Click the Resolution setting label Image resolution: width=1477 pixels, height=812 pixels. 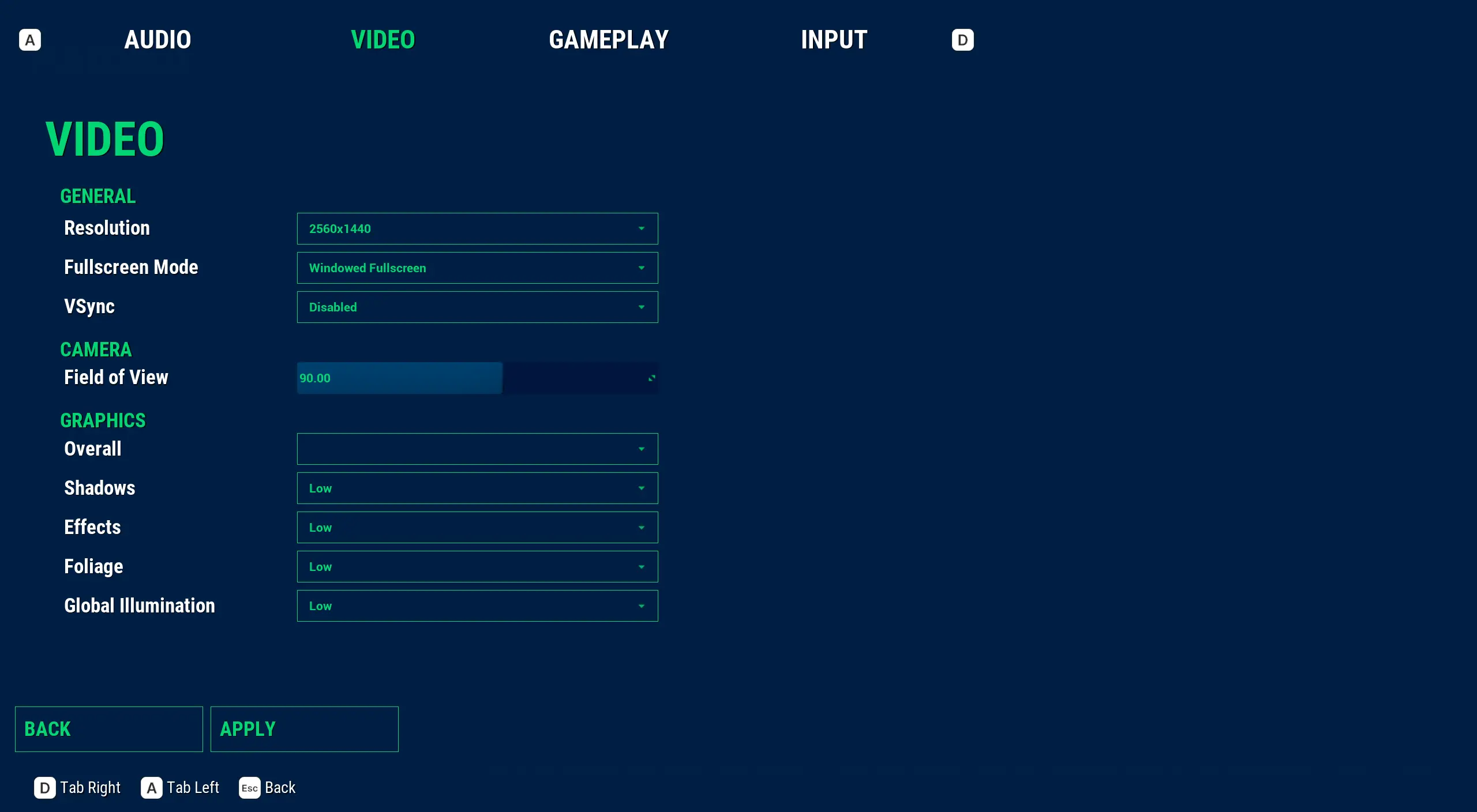point(107,228)
